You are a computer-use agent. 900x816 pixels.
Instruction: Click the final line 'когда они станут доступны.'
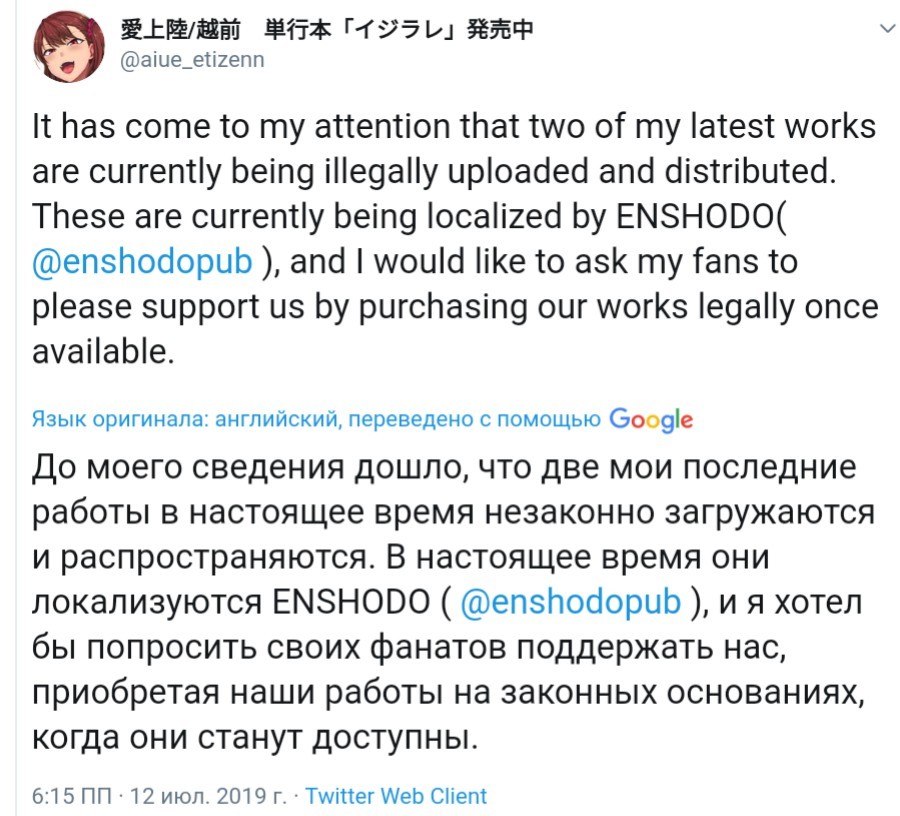(x=251, y=739)
